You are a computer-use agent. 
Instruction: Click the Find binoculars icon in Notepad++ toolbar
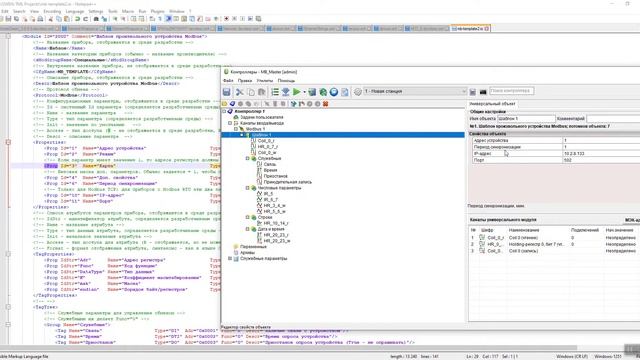point(96,19)
